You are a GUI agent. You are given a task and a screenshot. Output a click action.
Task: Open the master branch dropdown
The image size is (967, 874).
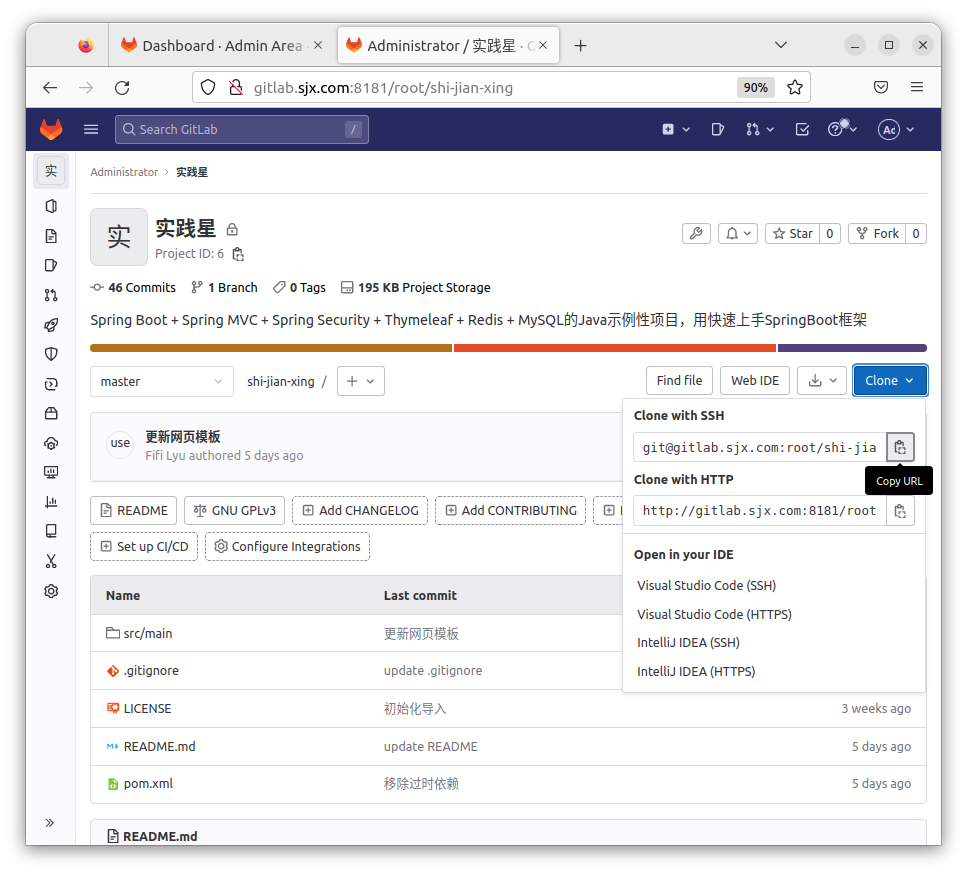pos(161,381)
